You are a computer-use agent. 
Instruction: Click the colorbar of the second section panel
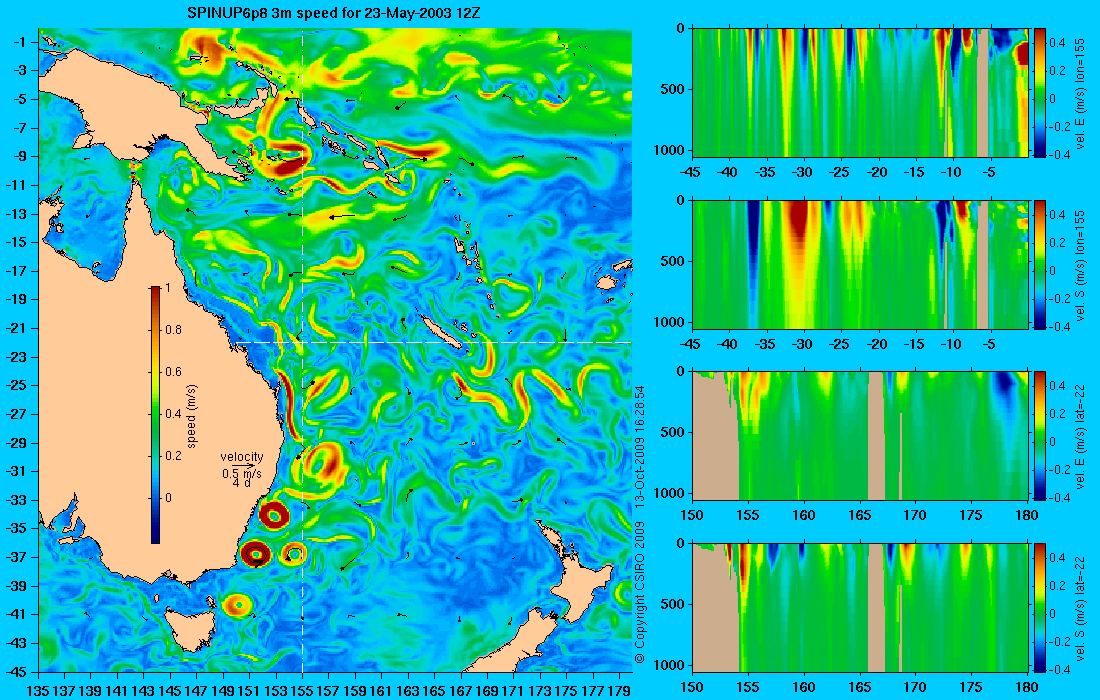point(1040,264)
